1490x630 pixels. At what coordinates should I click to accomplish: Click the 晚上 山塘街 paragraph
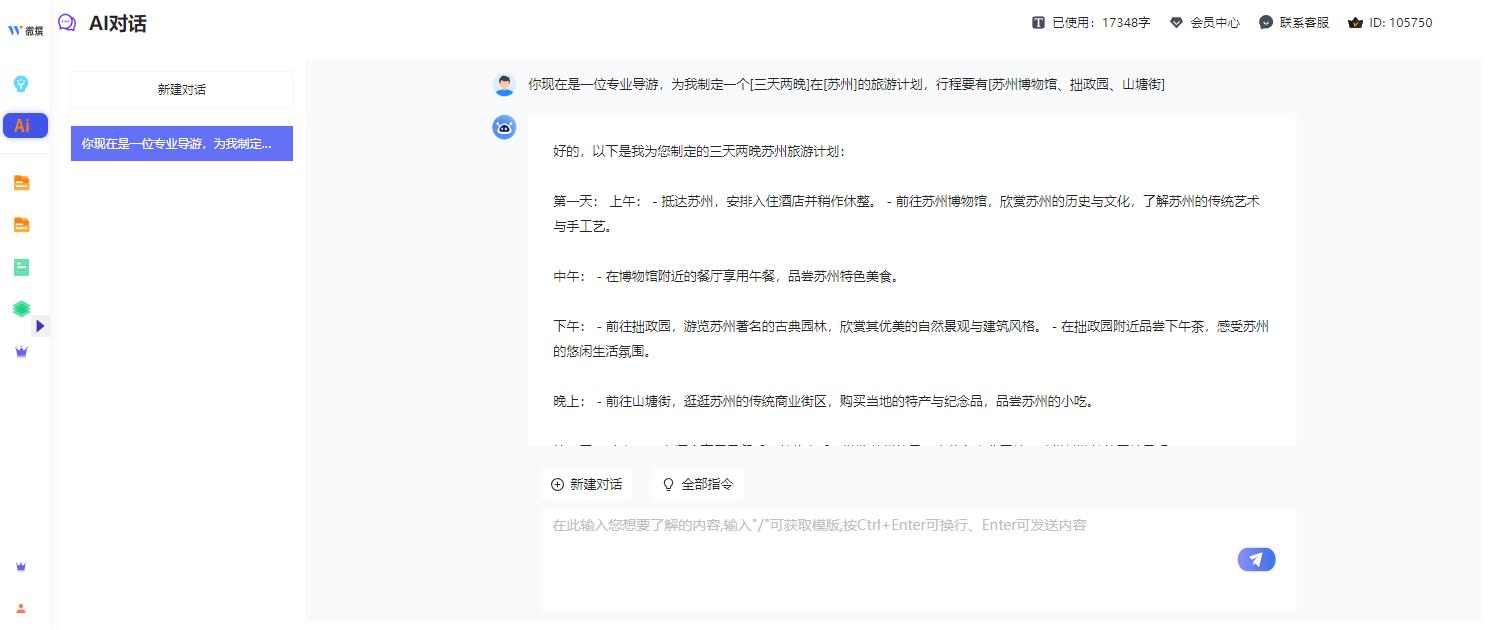click(x=823, y=402)
